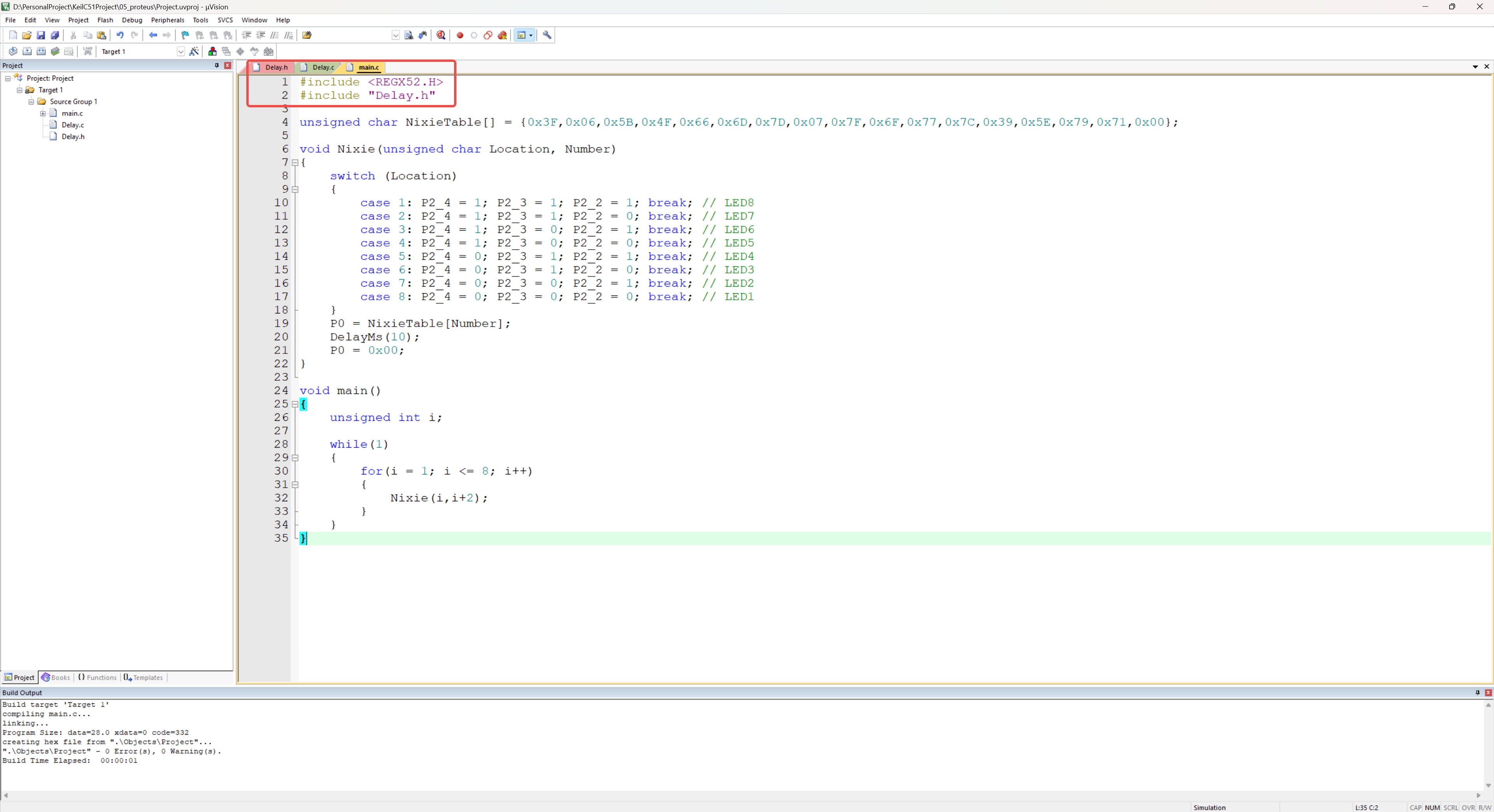The height and width of the screenshot is (812, 1494).
Task: Collapse for loop fold on line 31
Action: click(295, 485)
